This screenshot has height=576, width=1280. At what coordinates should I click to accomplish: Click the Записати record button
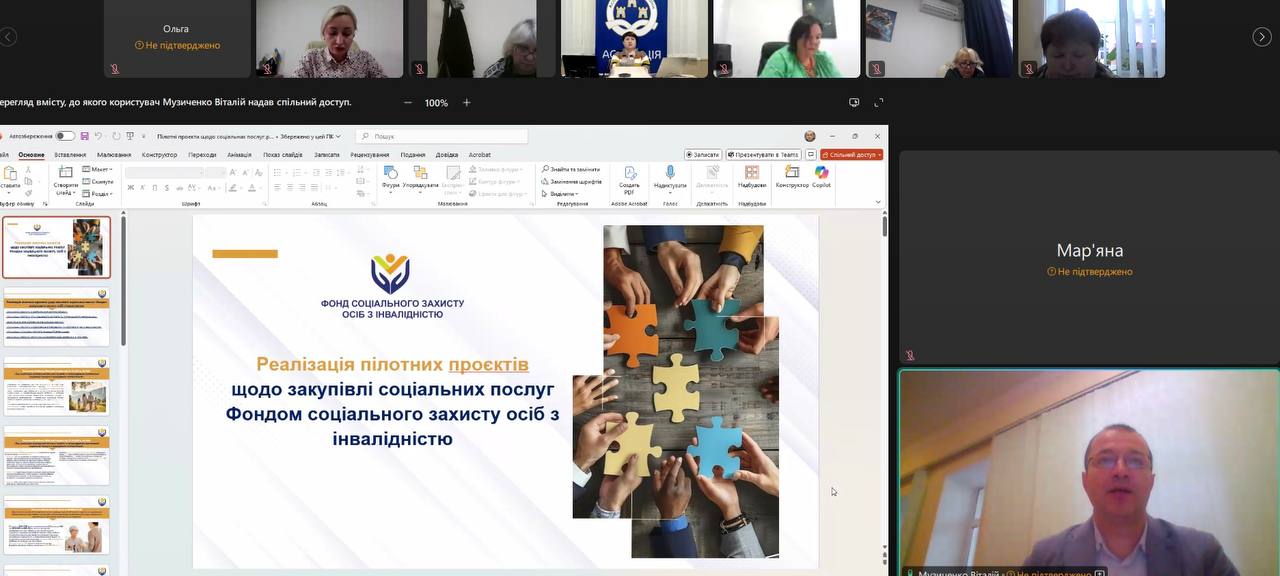703,155
